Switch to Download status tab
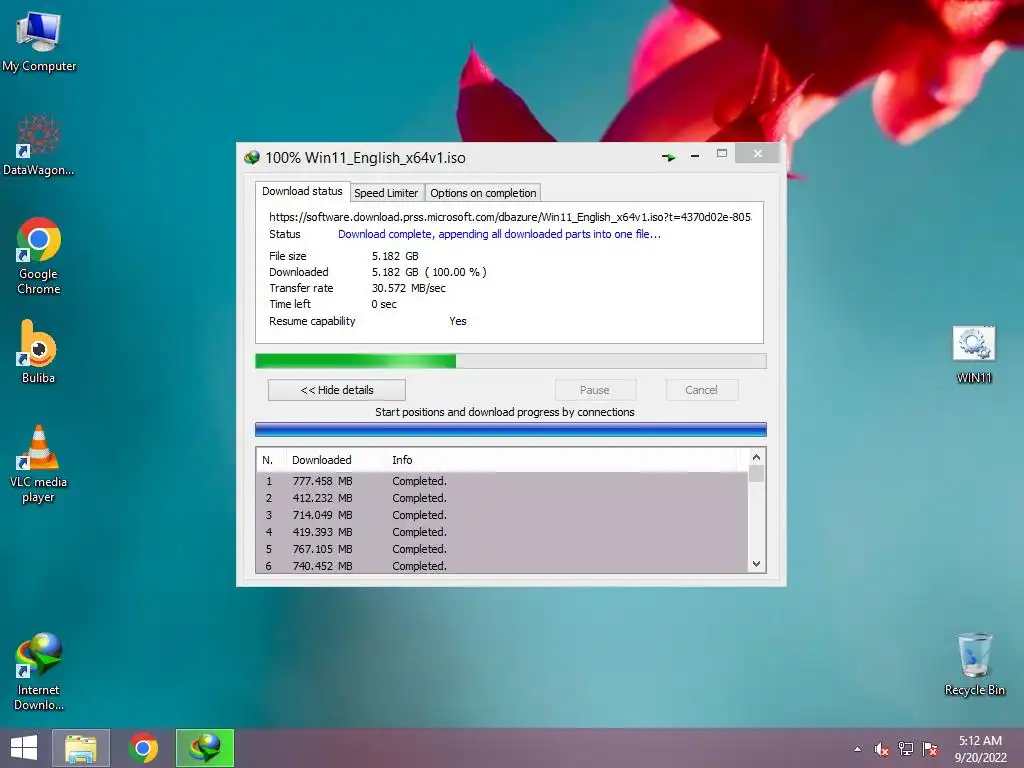Screen dimensions: 1024x768 302,191
